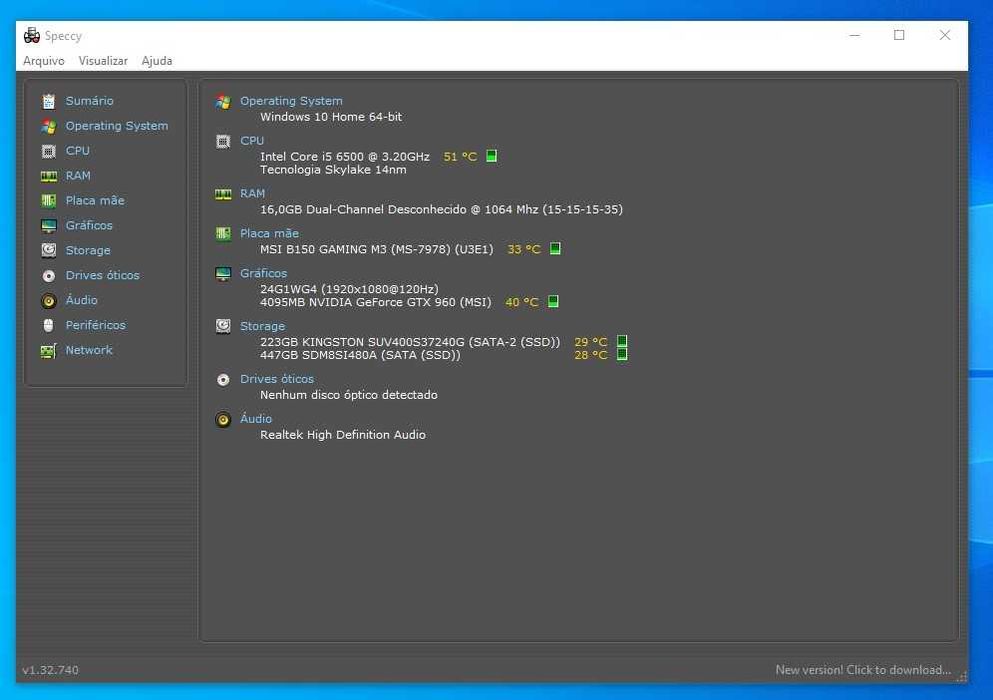993x700 pixels.
Task: Click '223GB KINGSTON SUV400S37240G' drive line
Action: (x=410, y=342)
